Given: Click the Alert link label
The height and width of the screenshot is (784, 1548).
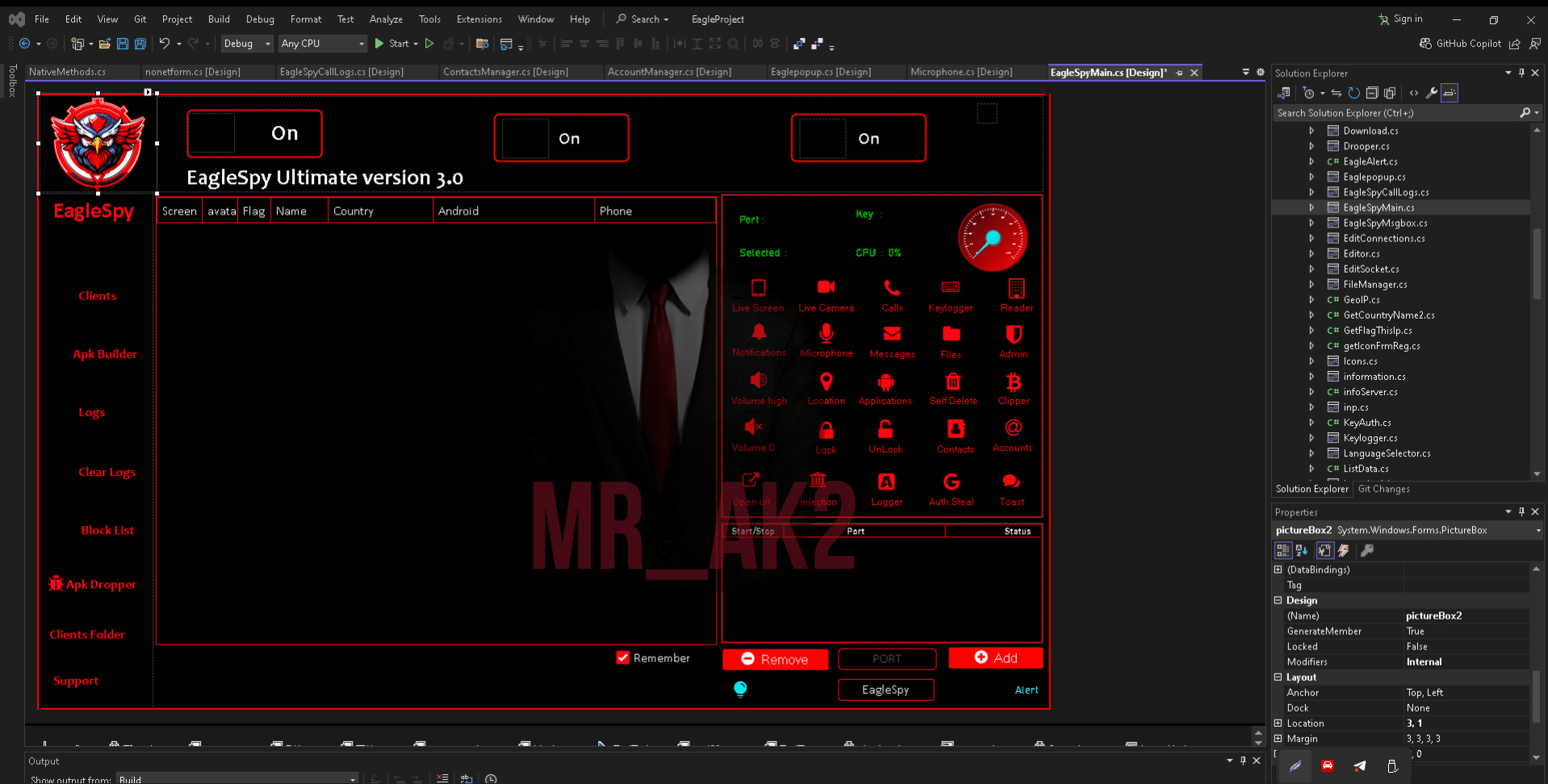Looking at the screenshot, I should [1027, 690].
